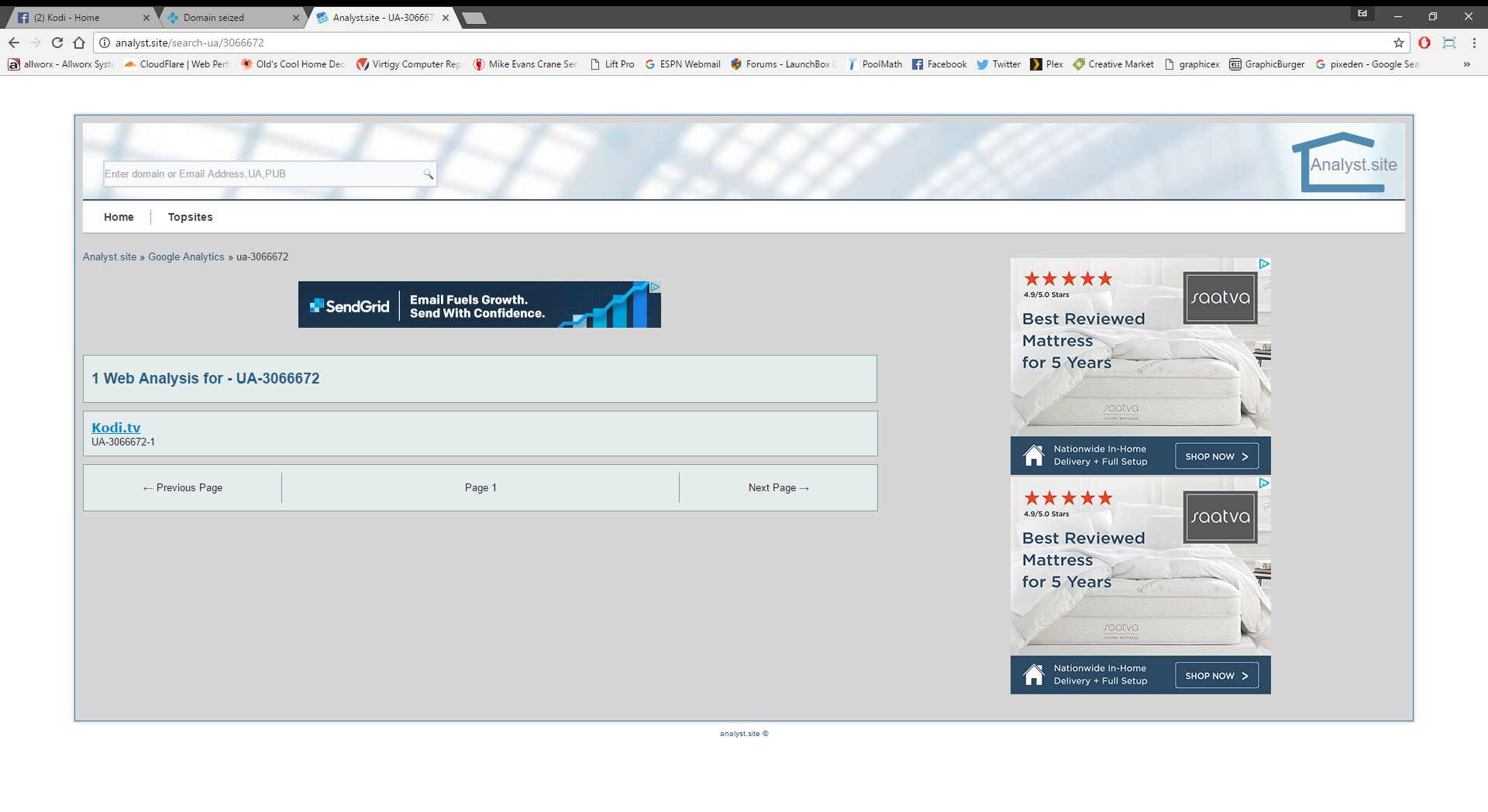The width and height of the screenshot is (1488, 812).
Task: Open the Kodi.tv result link
Action: coord(116,428)
